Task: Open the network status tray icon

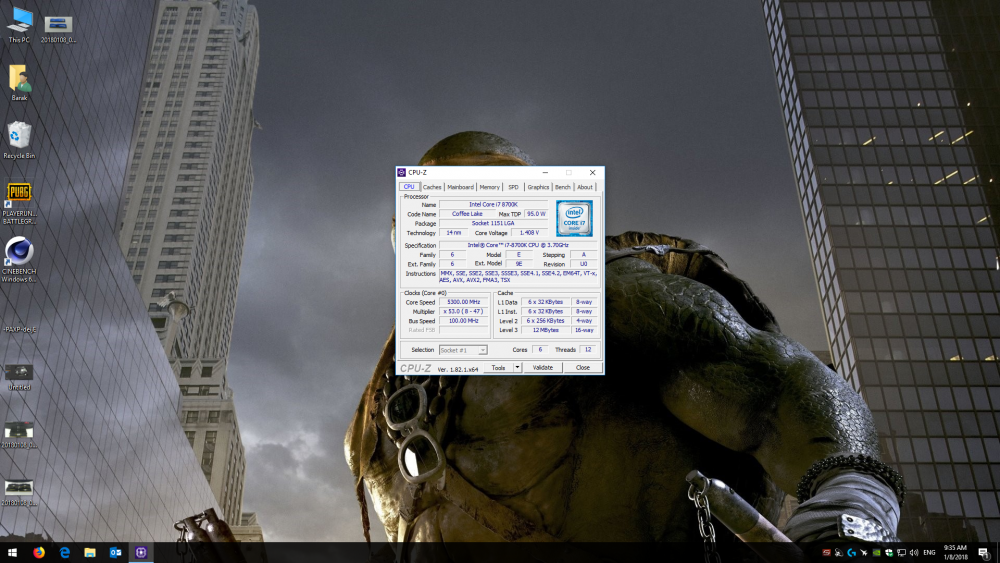Action: click(x=901, y=552)
